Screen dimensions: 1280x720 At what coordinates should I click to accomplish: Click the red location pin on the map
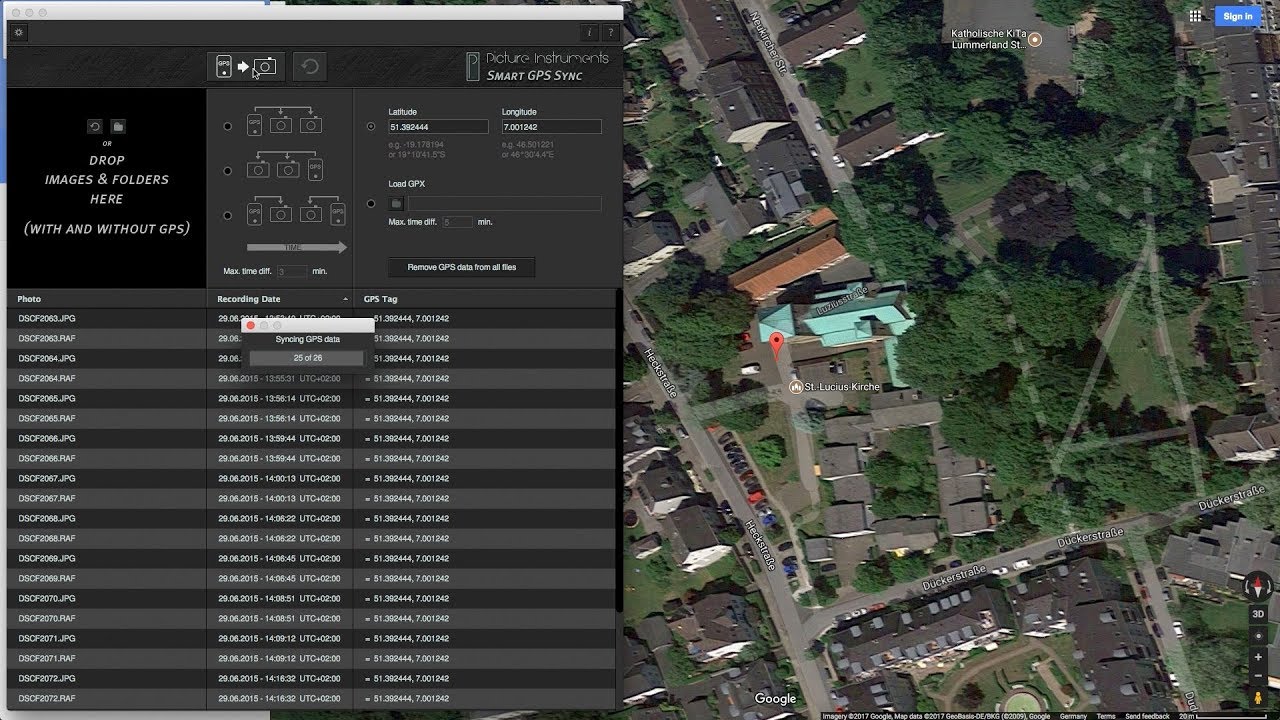776,347
